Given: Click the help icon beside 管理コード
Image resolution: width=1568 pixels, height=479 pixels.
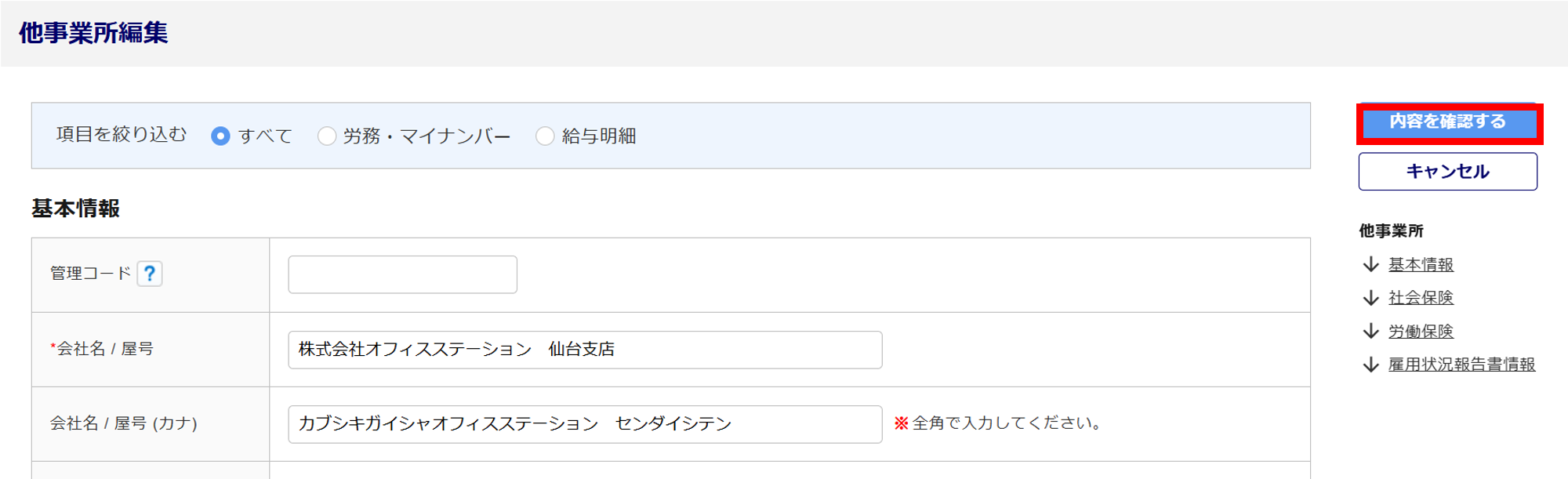Looking at the screenshot, I should [150, 274].
